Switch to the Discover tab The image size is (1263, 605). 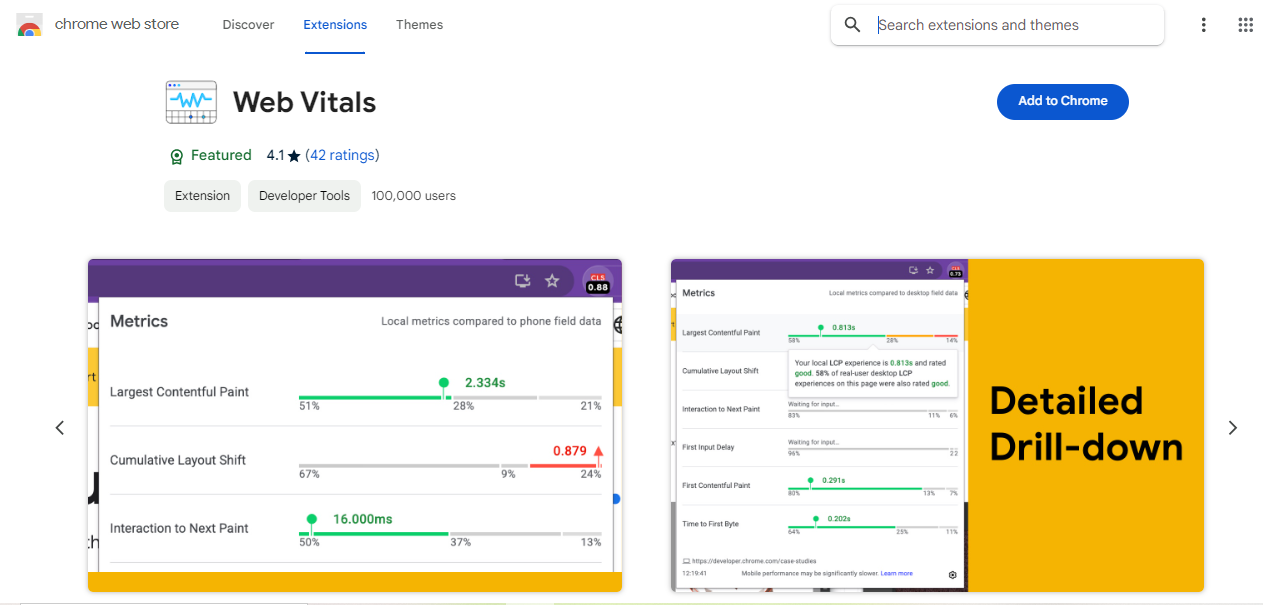pyautogui.click(x=248, y=25)
